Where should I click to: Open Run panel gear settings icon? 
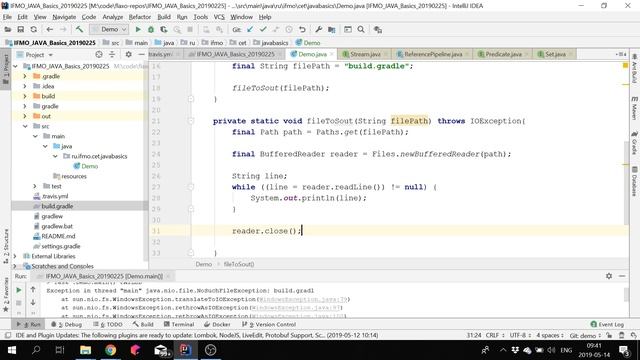[x=609, y=276]
